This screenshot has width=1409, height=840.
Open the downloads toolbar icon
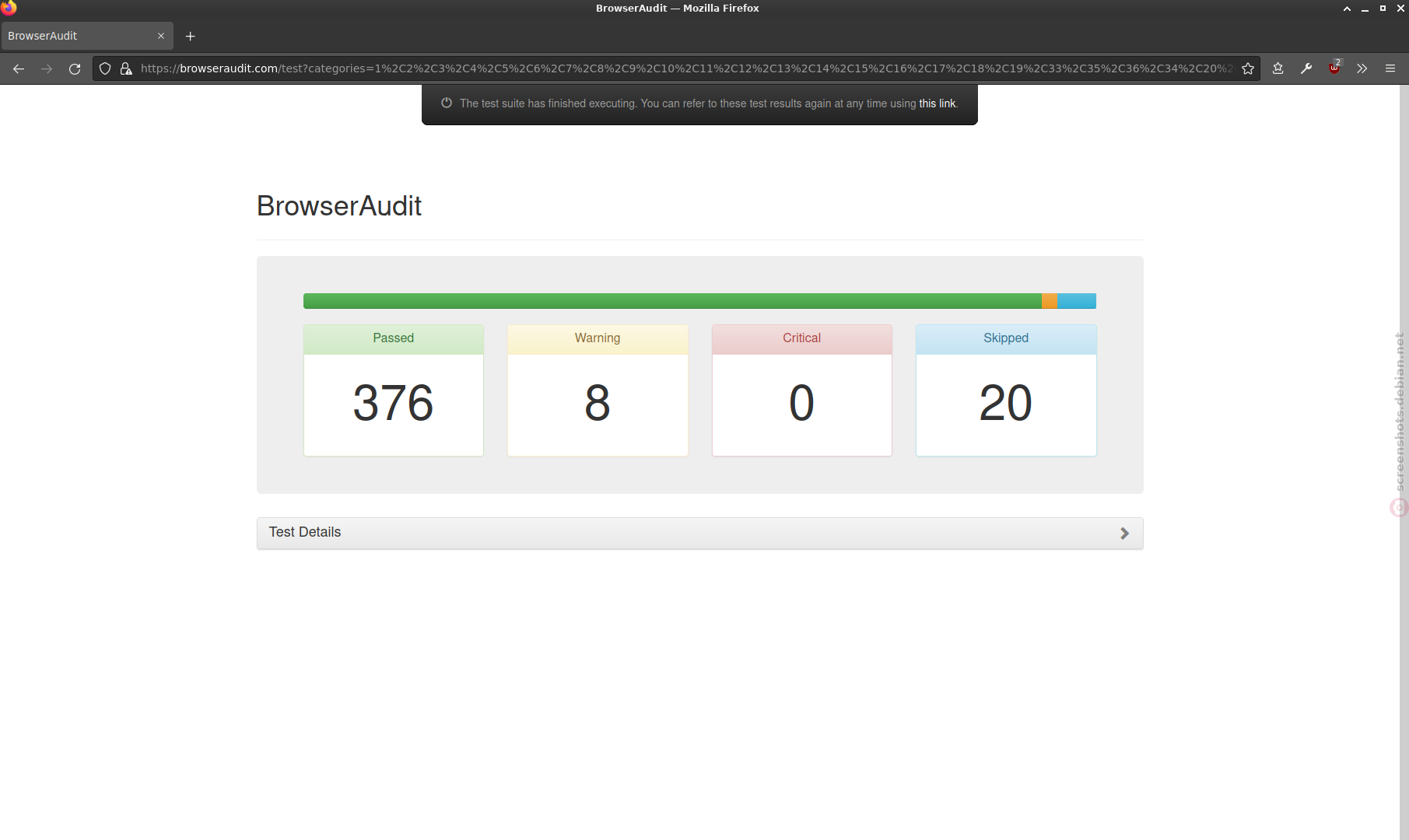(x=1278, y=68)
